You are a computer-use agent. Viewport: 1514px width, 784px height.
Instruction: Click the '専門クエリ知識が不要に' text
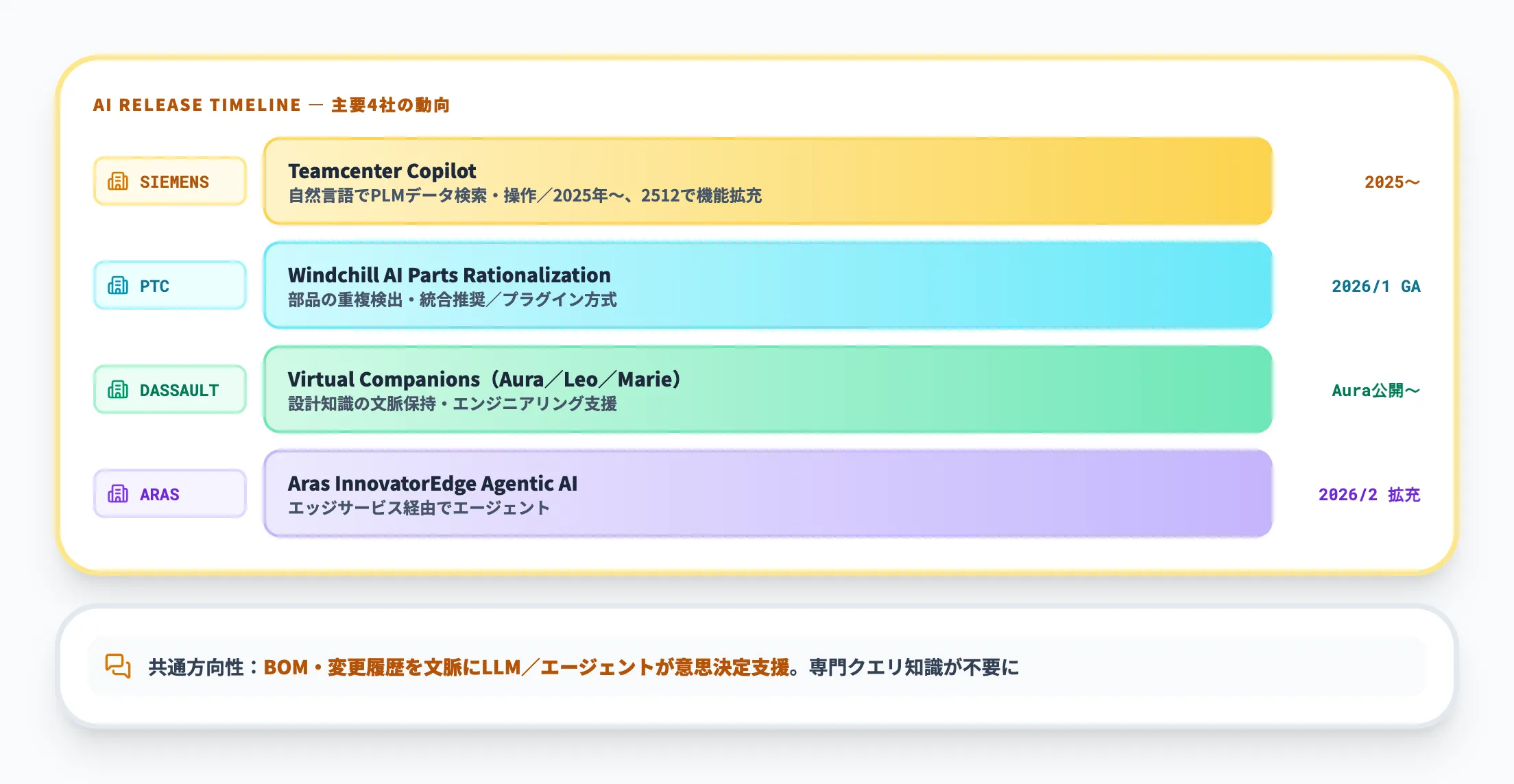(x=914, y=667)
